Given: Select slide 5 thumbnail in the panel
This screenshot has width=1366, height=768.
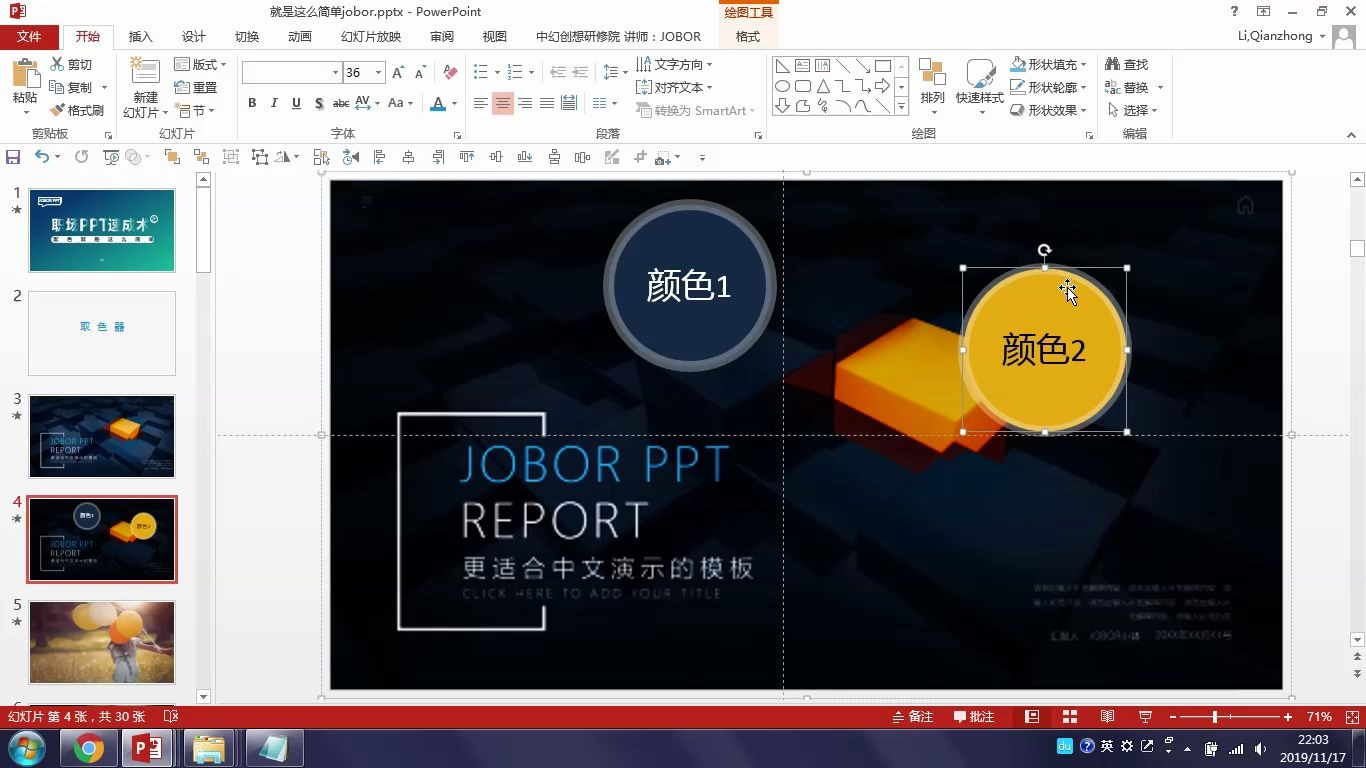Looking at the screenshot, I should (101, 643).
